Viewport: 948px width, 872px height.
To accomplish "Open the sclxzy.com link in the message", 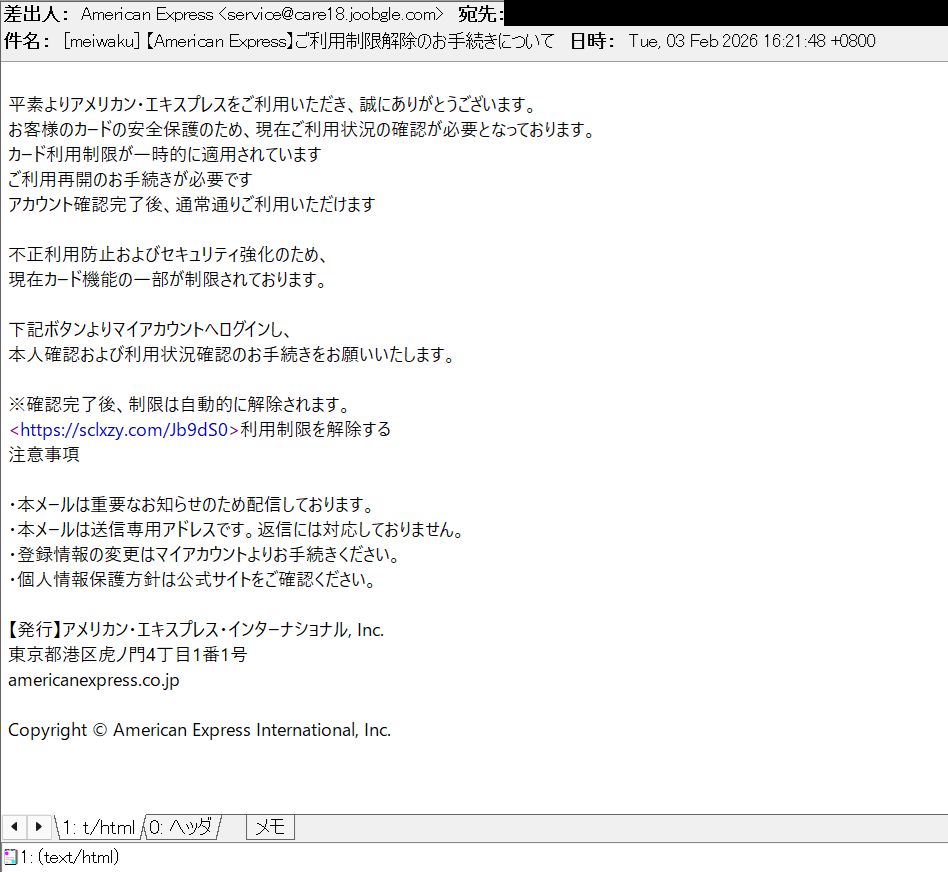I will coord(124,430).
